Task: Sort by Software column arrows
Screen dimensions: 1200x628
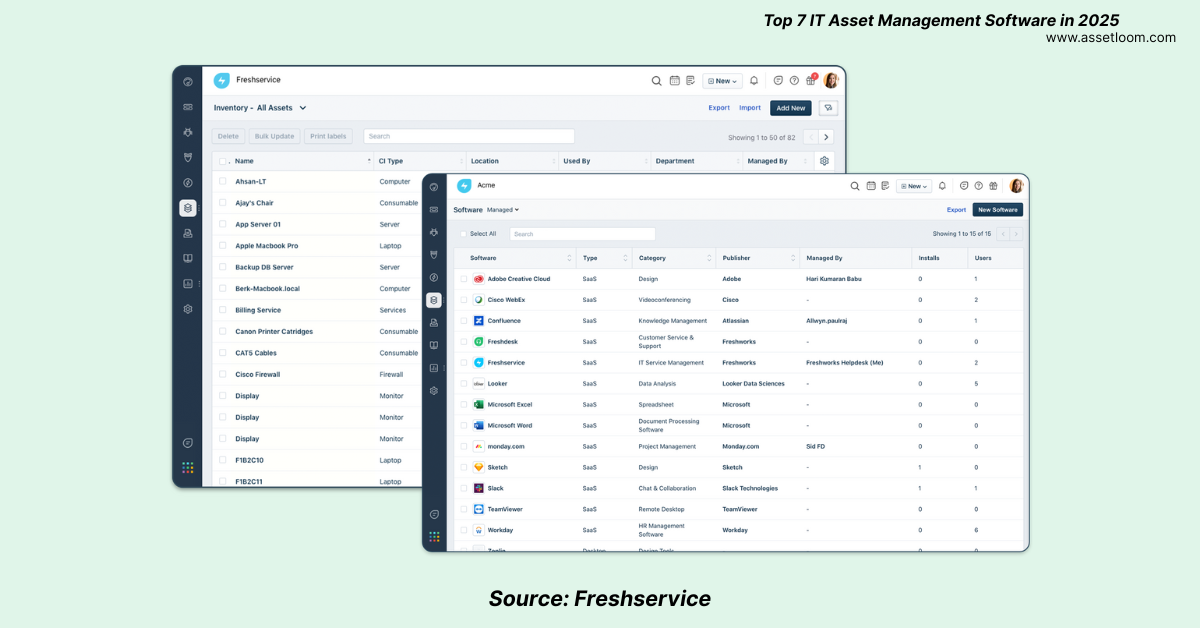Action: [x=570, y=258]
